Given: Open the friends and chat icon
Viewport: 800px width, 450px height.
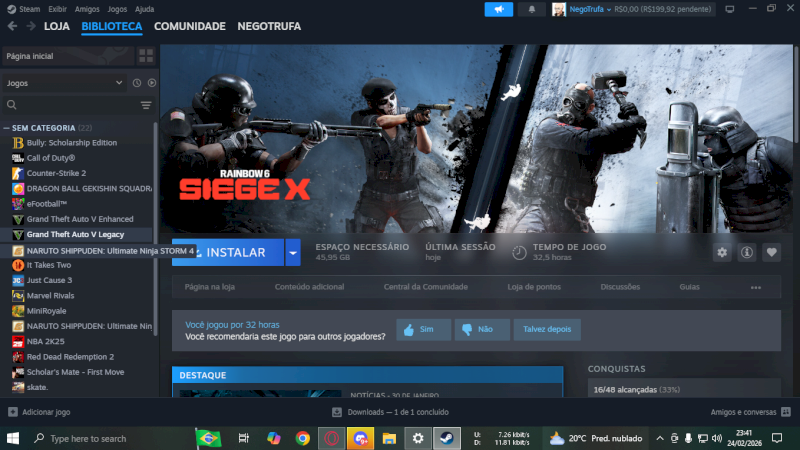Looking at the screenshot, I should pos(786,412).
